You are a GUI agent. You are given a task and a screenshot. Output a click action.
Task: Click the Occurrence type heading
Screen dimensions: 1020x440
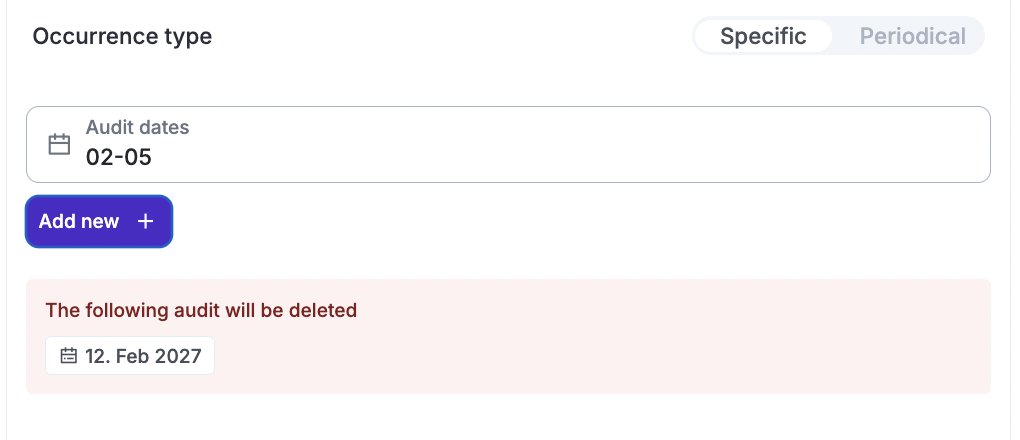point(122,37)
